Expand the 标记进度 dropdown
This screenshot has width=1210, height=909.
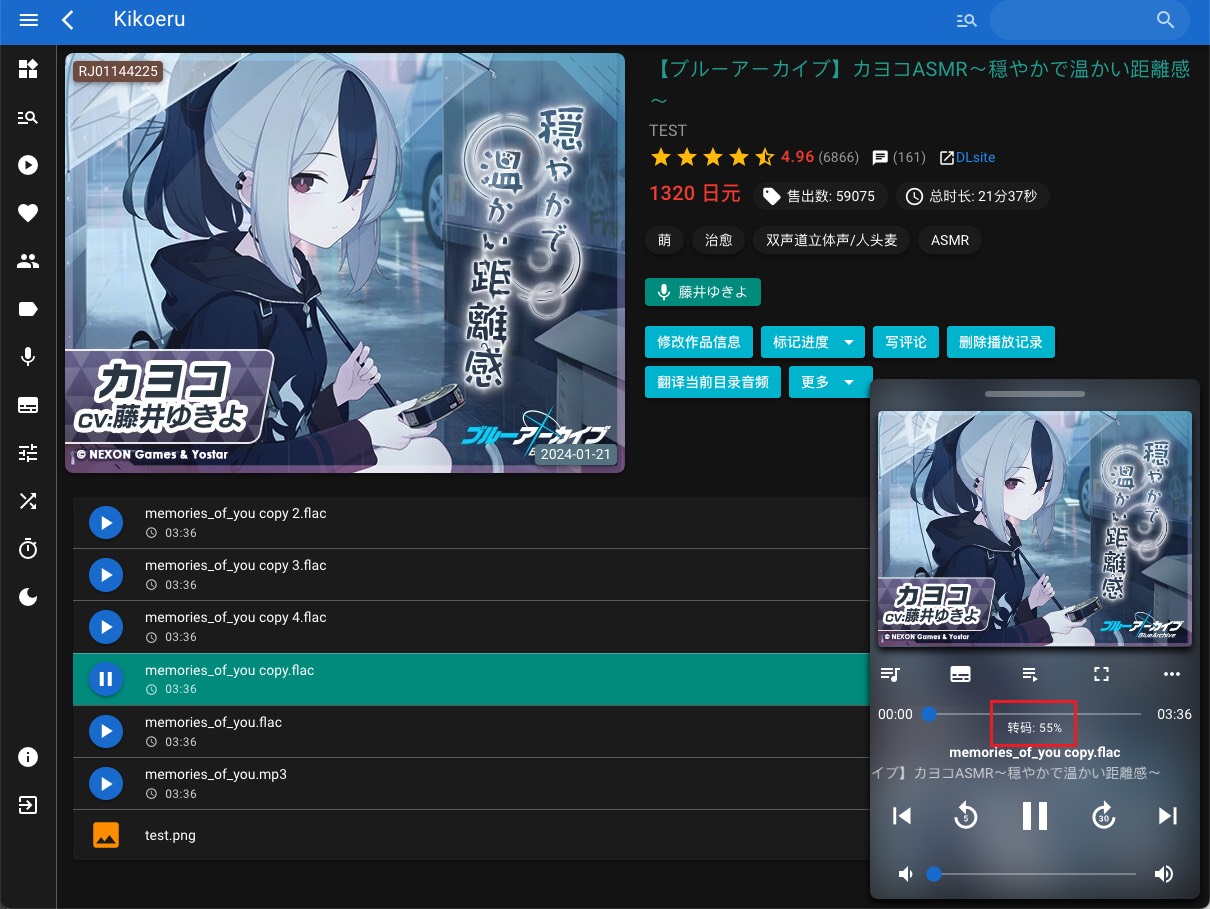849,342
